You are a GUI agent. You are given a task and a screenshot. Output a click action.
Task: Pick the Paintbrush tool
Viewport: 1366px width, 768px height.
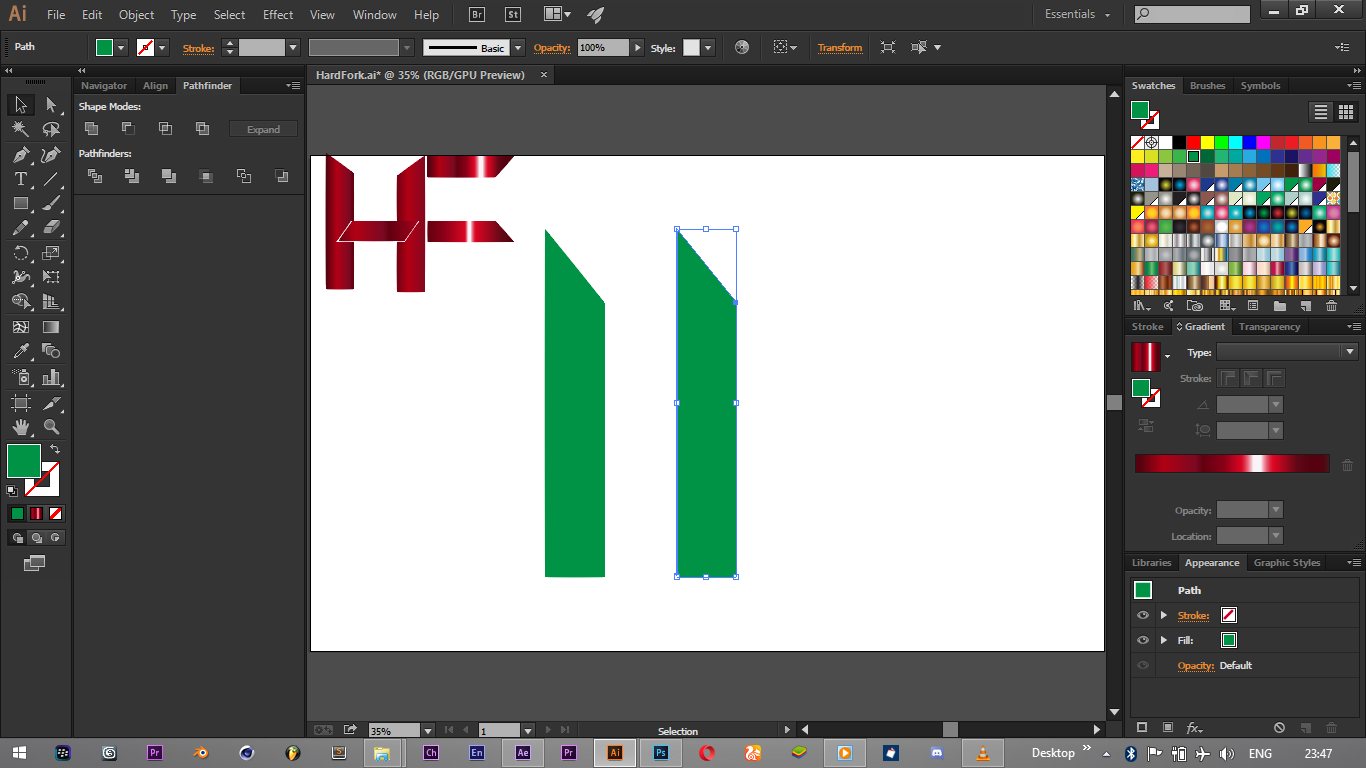51,203
